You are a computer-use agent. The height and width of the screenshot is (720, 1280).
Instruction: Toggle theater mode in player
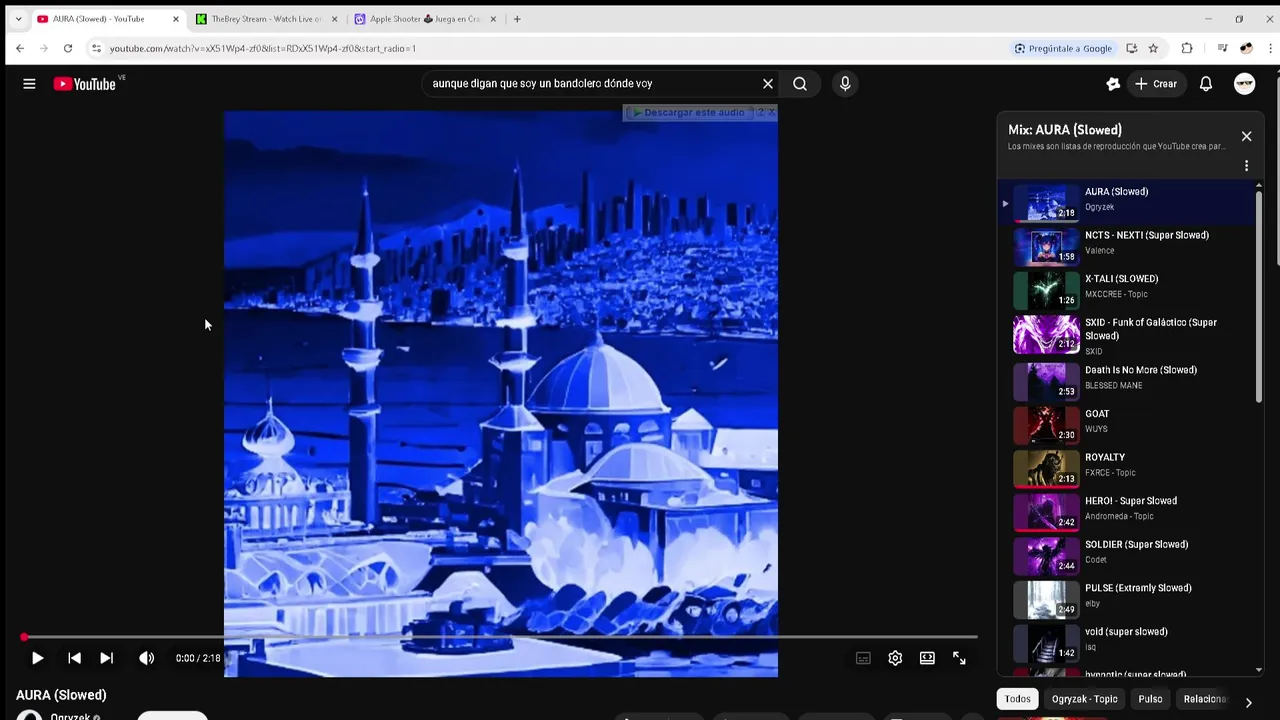(x=927, y=658)
